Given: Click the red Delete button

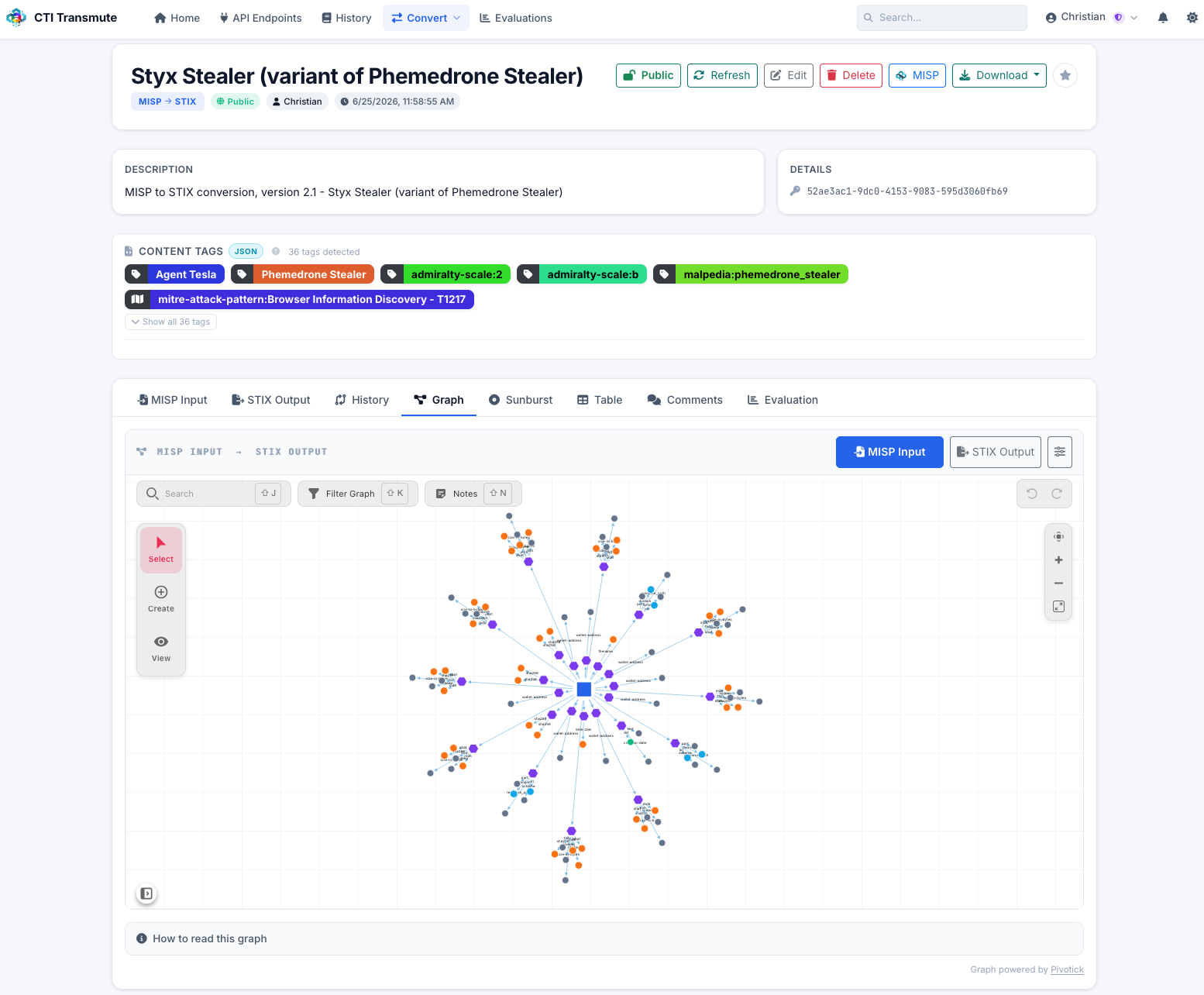Looking at the screenshot, I should 851,75.
